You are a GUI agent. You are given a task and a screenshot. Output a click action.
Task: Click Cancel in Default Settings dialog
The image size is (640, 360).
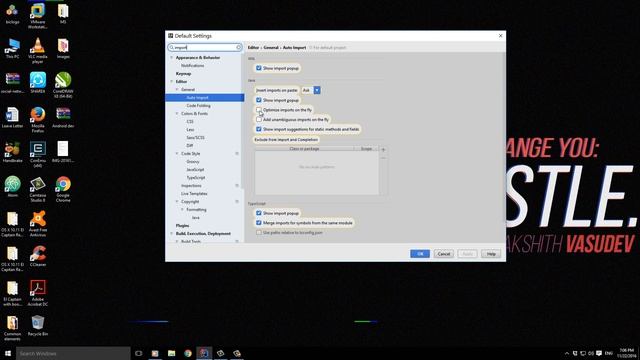point(444,254)
